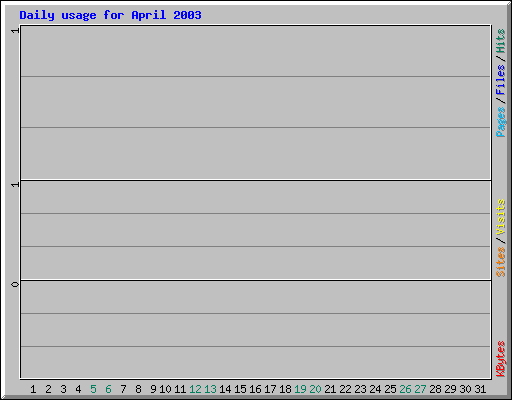This screenshot has width=512, height=400.
Task: Click the chart title 'Daily usage for April 2003'
Action: point(110,15)
